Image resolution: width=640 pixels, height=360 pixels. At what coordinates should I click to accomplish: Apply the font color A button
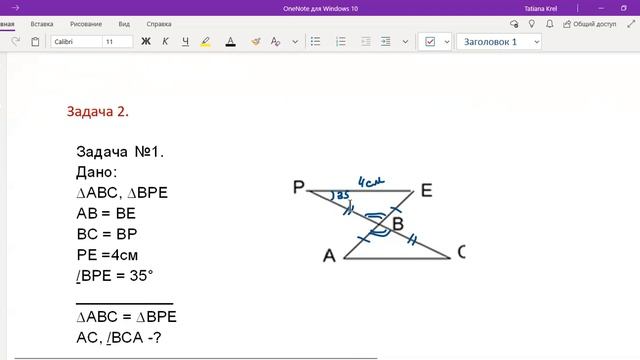[230, 41]
